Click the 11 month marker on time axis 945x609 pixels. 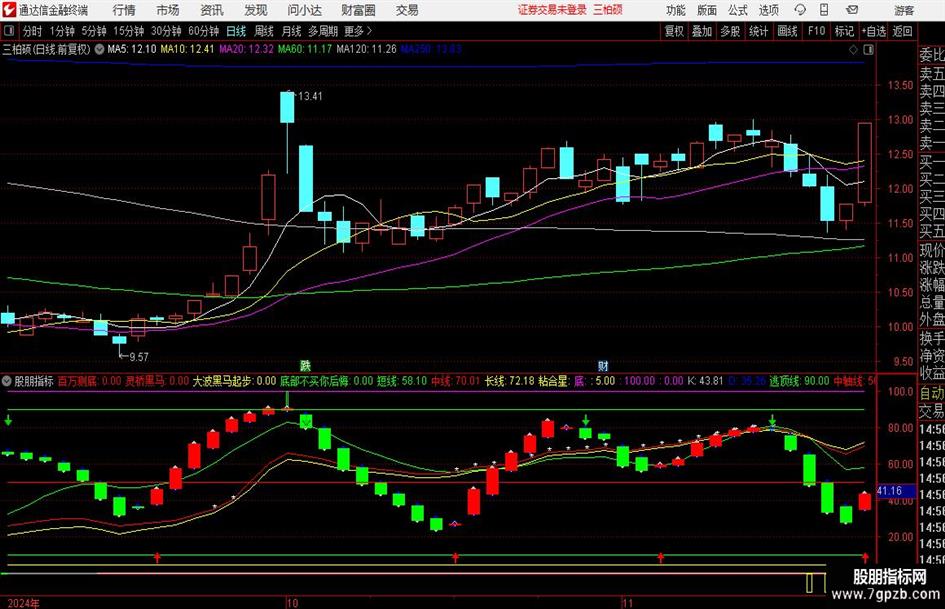click(627, 603)
